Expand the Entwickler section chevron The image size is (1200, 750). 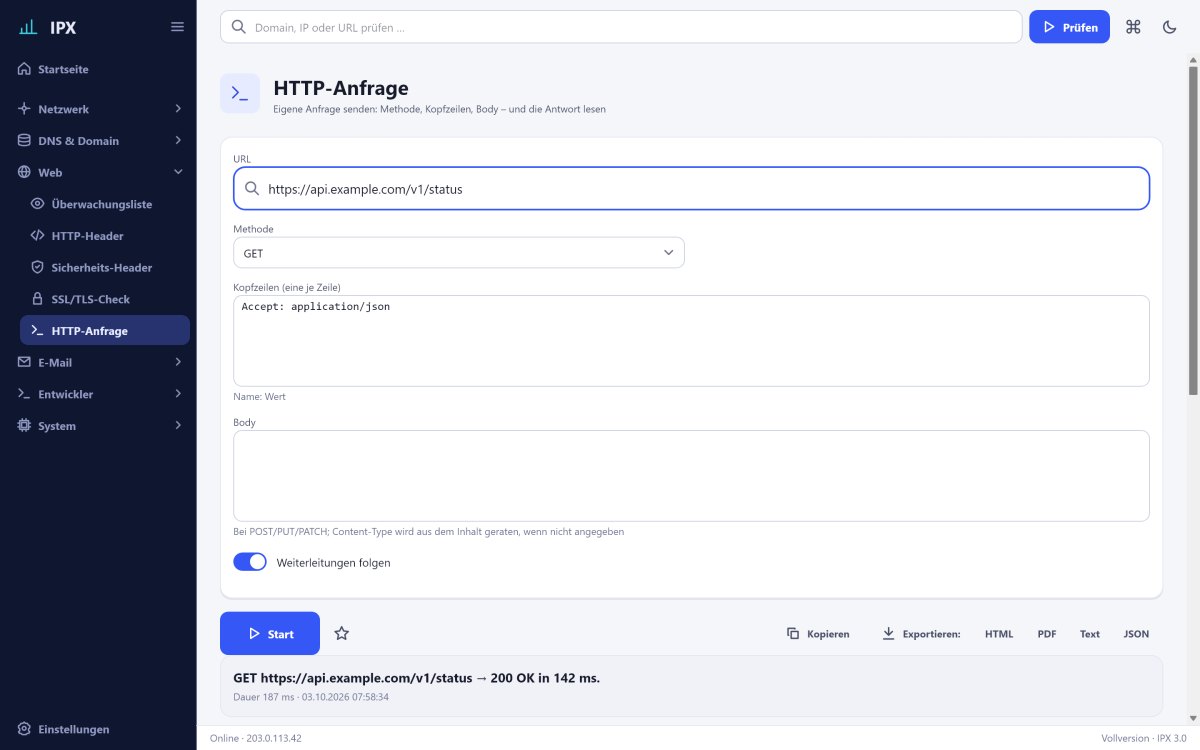pos(178,394)
